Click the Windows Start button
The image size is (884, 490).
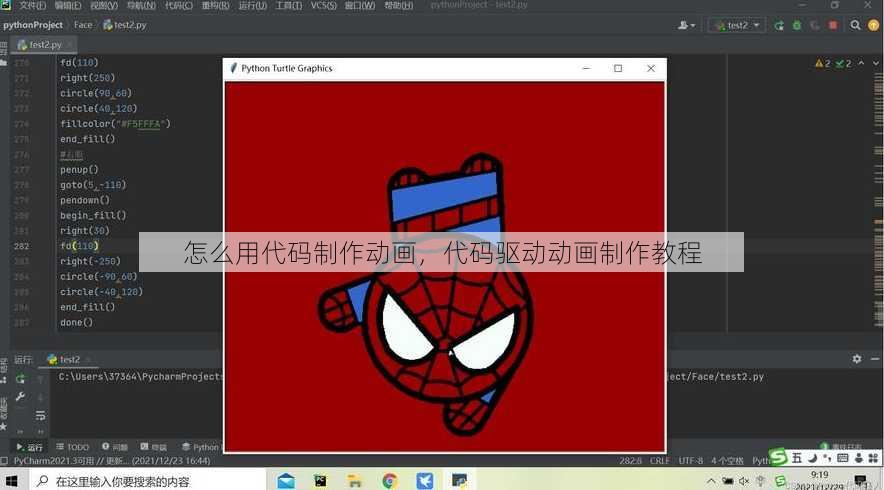pyautogui.click(x=11, y=482)
